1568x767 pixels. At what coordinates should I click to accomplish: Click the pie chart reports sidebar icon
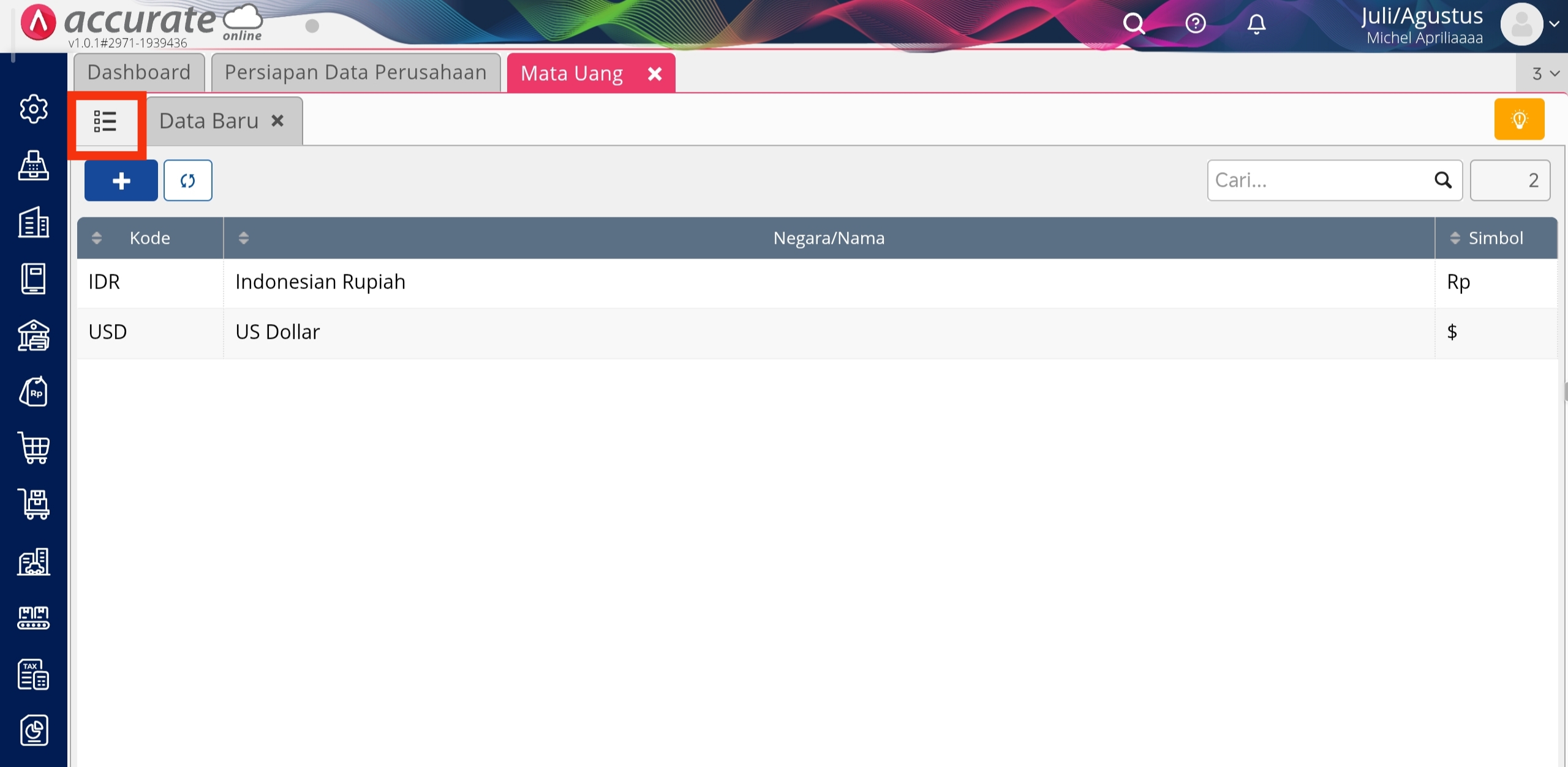pyautogui.click(x=34, y=730)
